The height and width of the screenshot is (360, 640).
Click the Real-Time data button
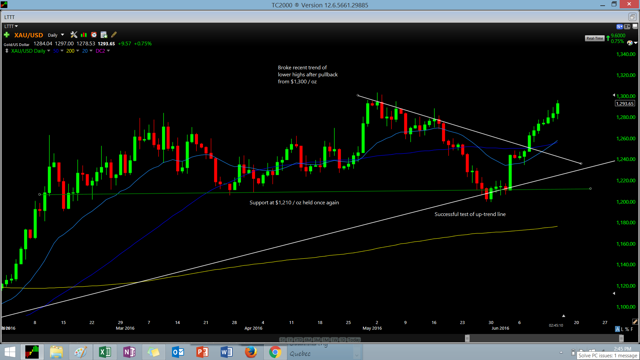(594, 38)
